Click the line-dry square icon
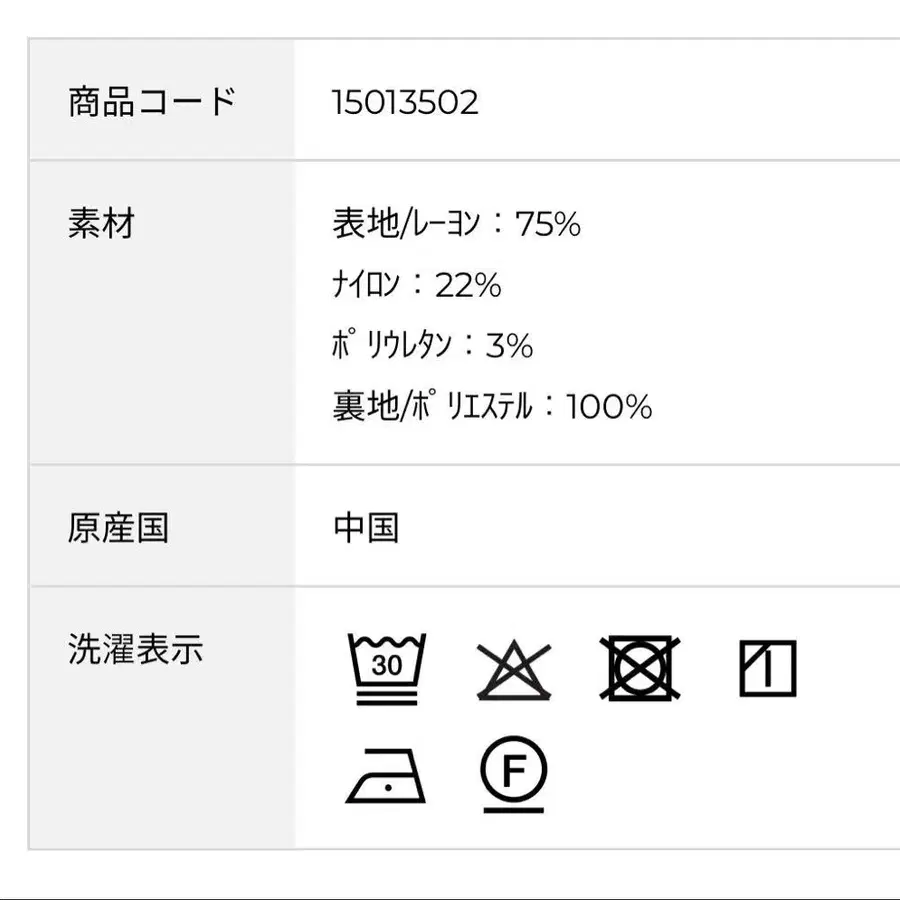 [x=768, y=668]
